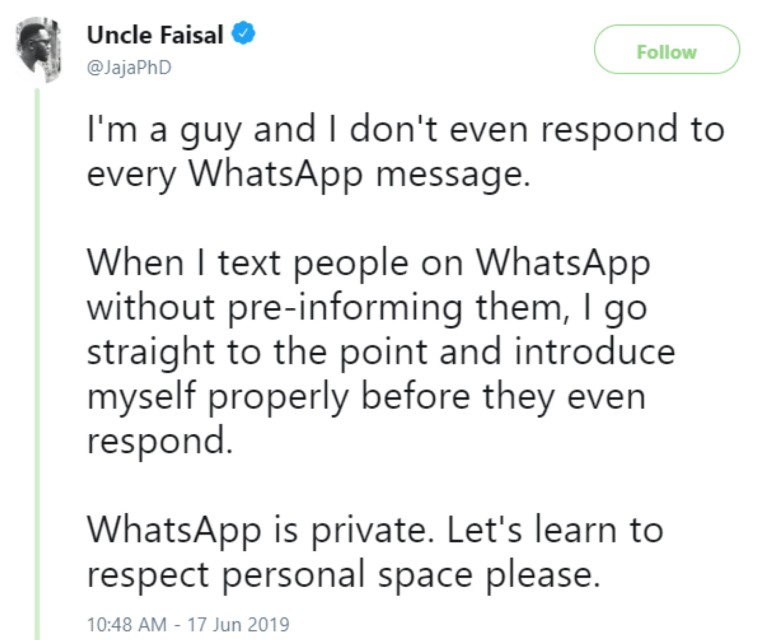Image resolution: width=768 pixels, height=640 pixels.
Task: Follow the Uncle Faisal account
Action: (x=667, y=49)
